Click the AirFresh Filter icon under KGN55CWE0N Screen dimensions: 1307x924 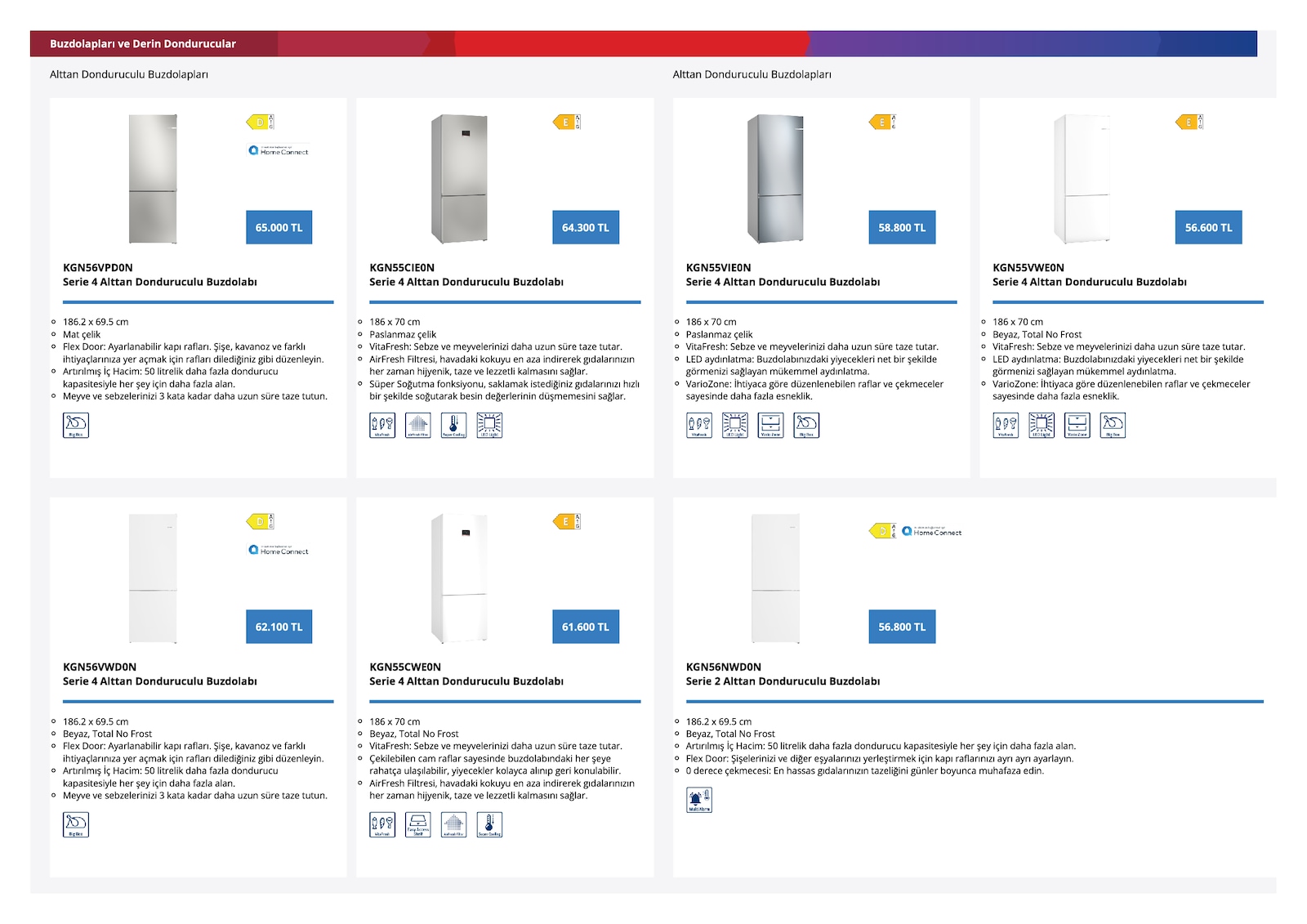click(x=453, y=825)
